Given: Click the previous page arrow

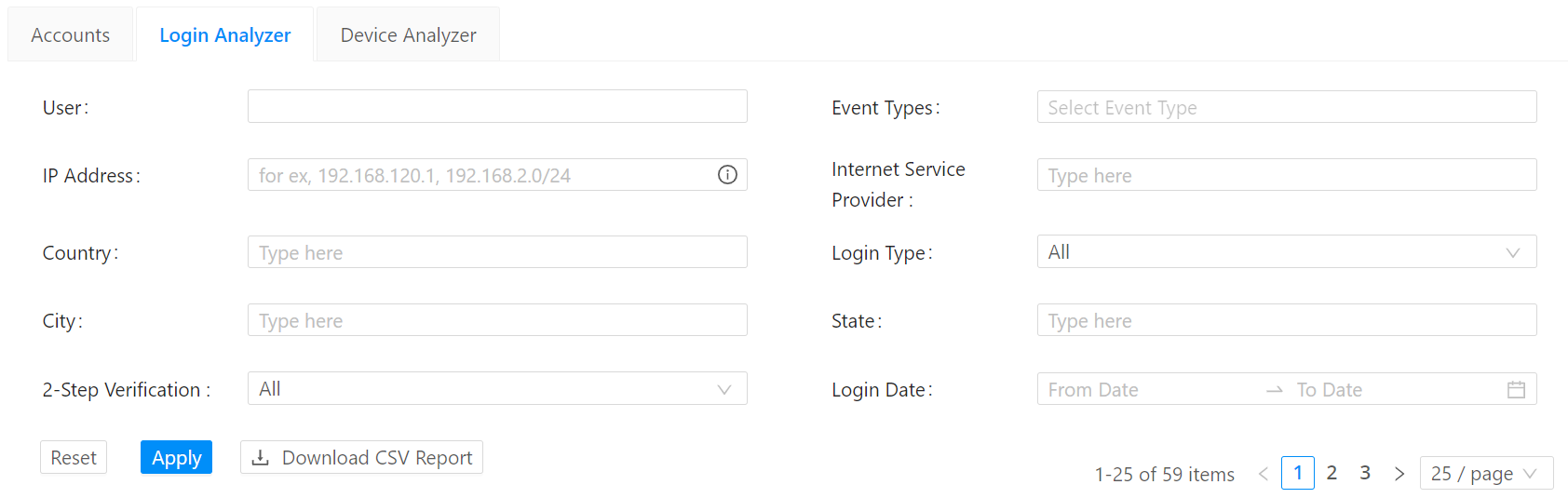Looking at the screenshot, I should (x=1264, y=474).
